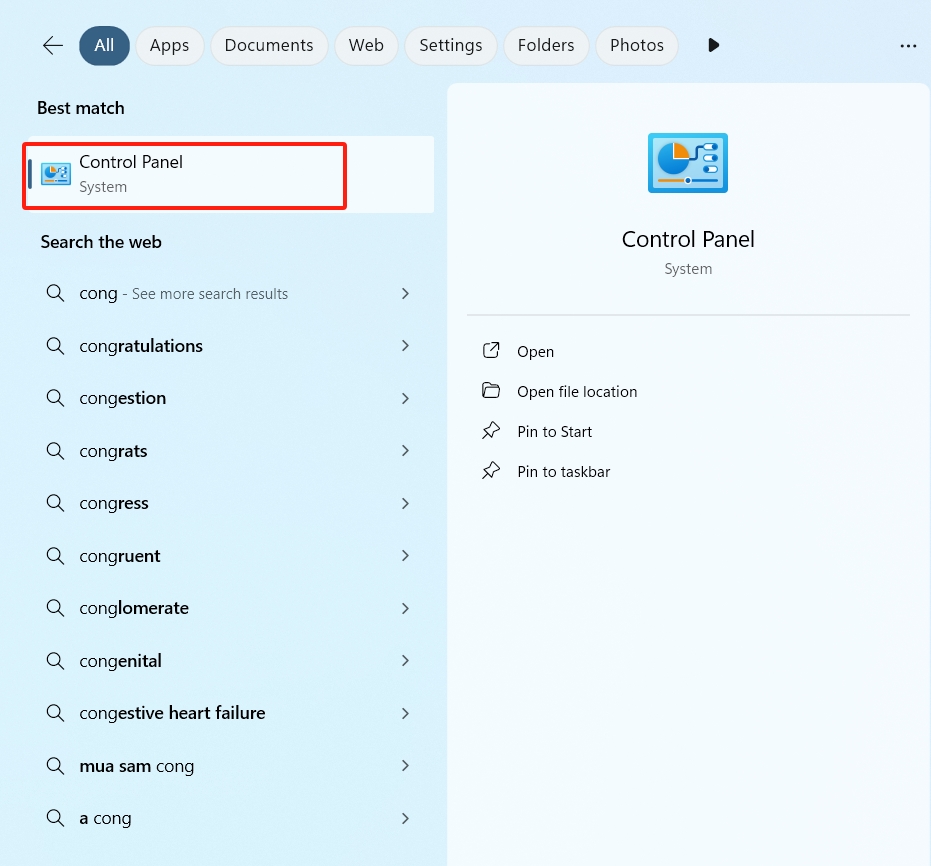Screen dimensions: 931x866
Task: Select the mua sam cong suggestion
Action: 136,766
